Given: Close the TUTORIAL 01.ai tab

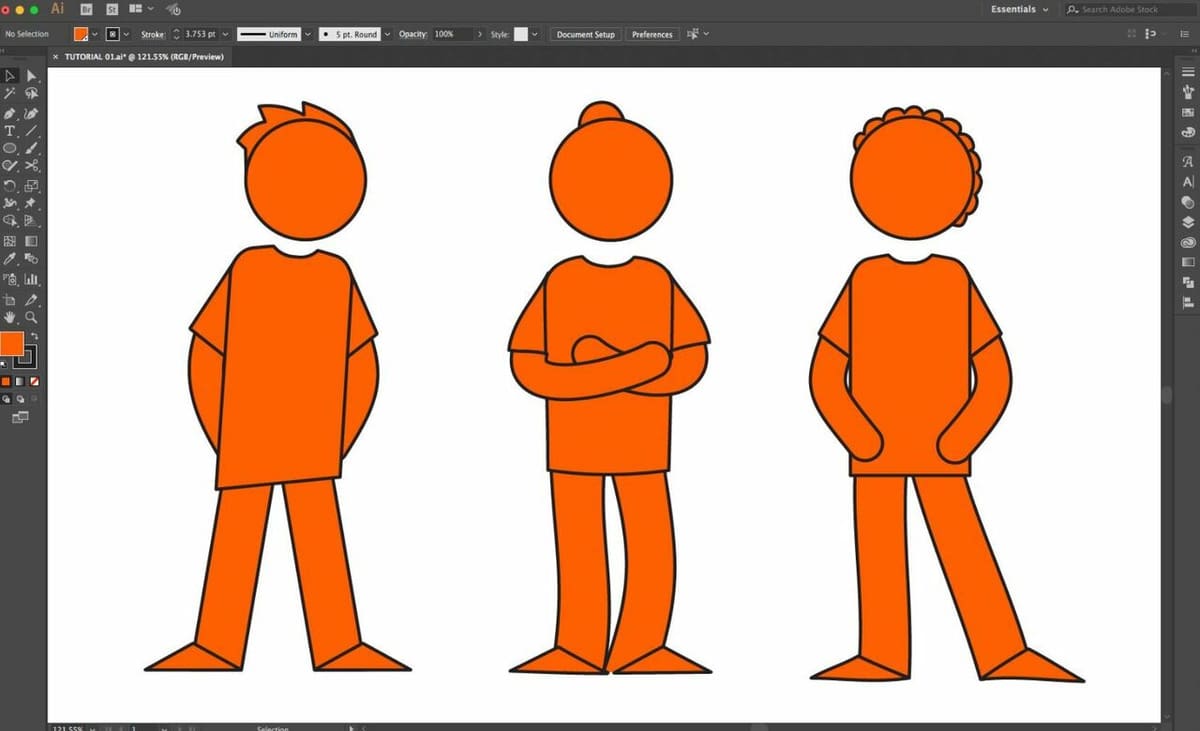Looking at the screenshot, I should point(55,57).
